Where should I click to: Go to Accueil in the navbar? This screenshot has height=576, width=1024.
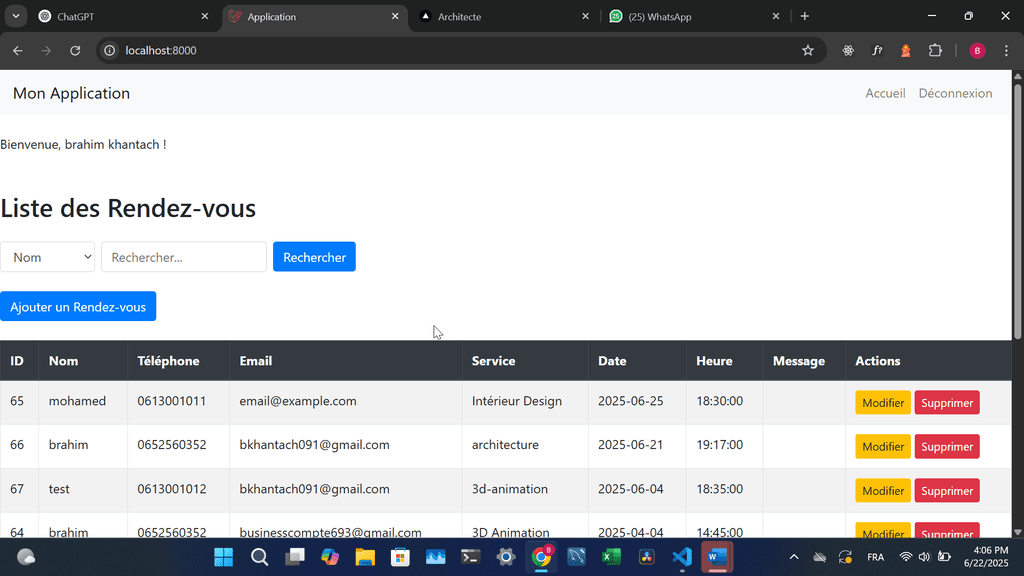pos(885,93)
